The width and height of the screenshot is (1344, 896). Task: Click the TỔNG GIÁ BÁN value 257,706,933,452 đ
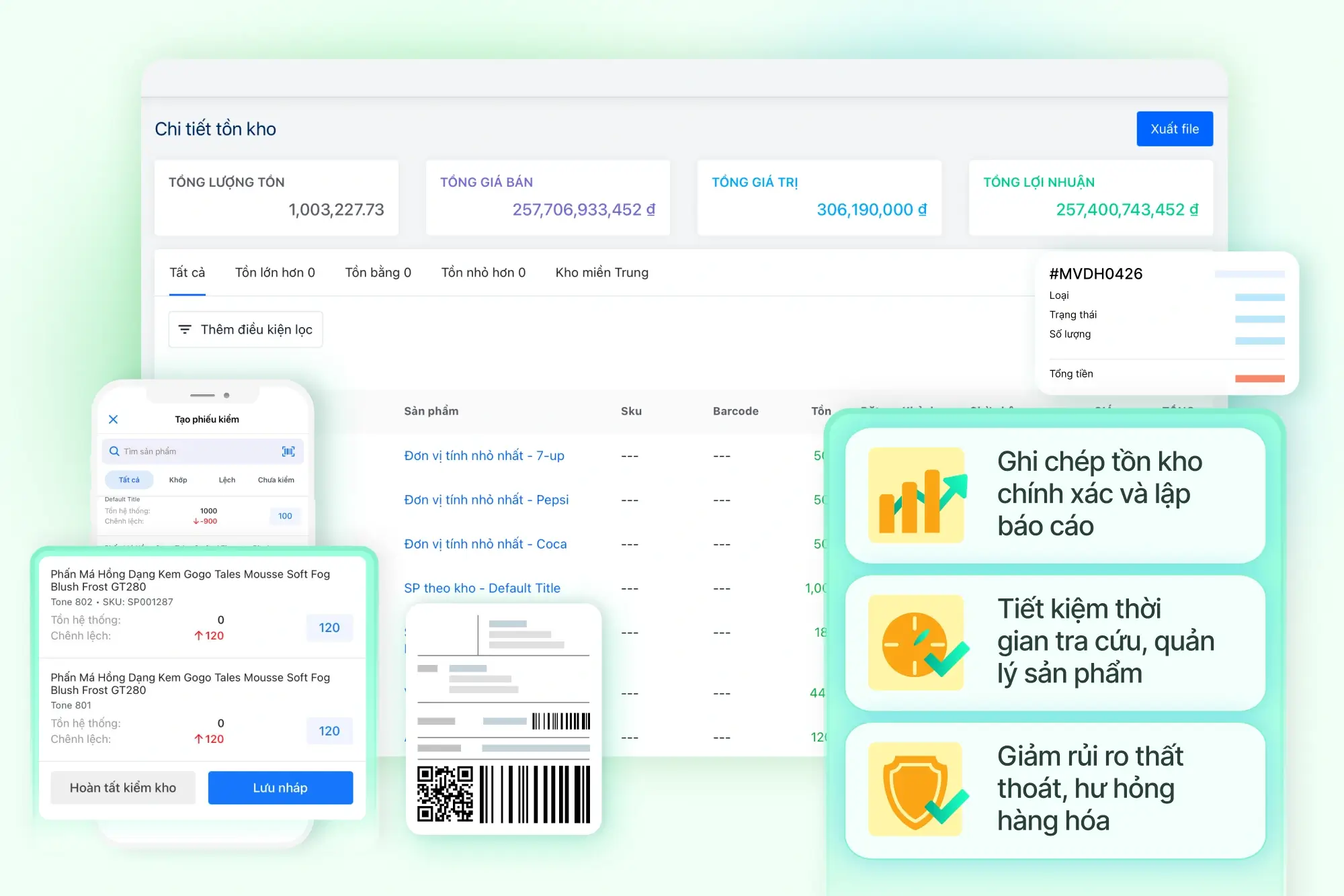click(583, 210)
